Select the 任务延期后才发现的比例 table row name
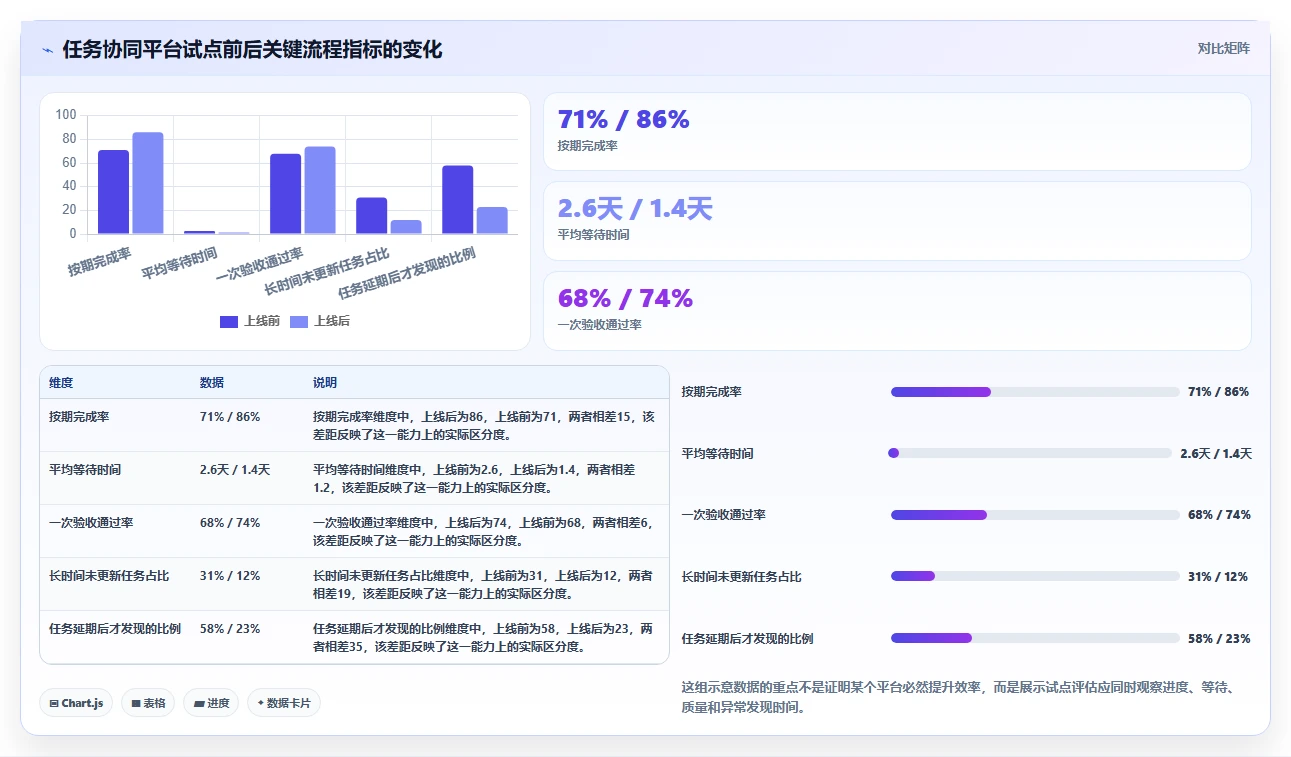This screenshot has height=757, width=1291. click(115, 629)
